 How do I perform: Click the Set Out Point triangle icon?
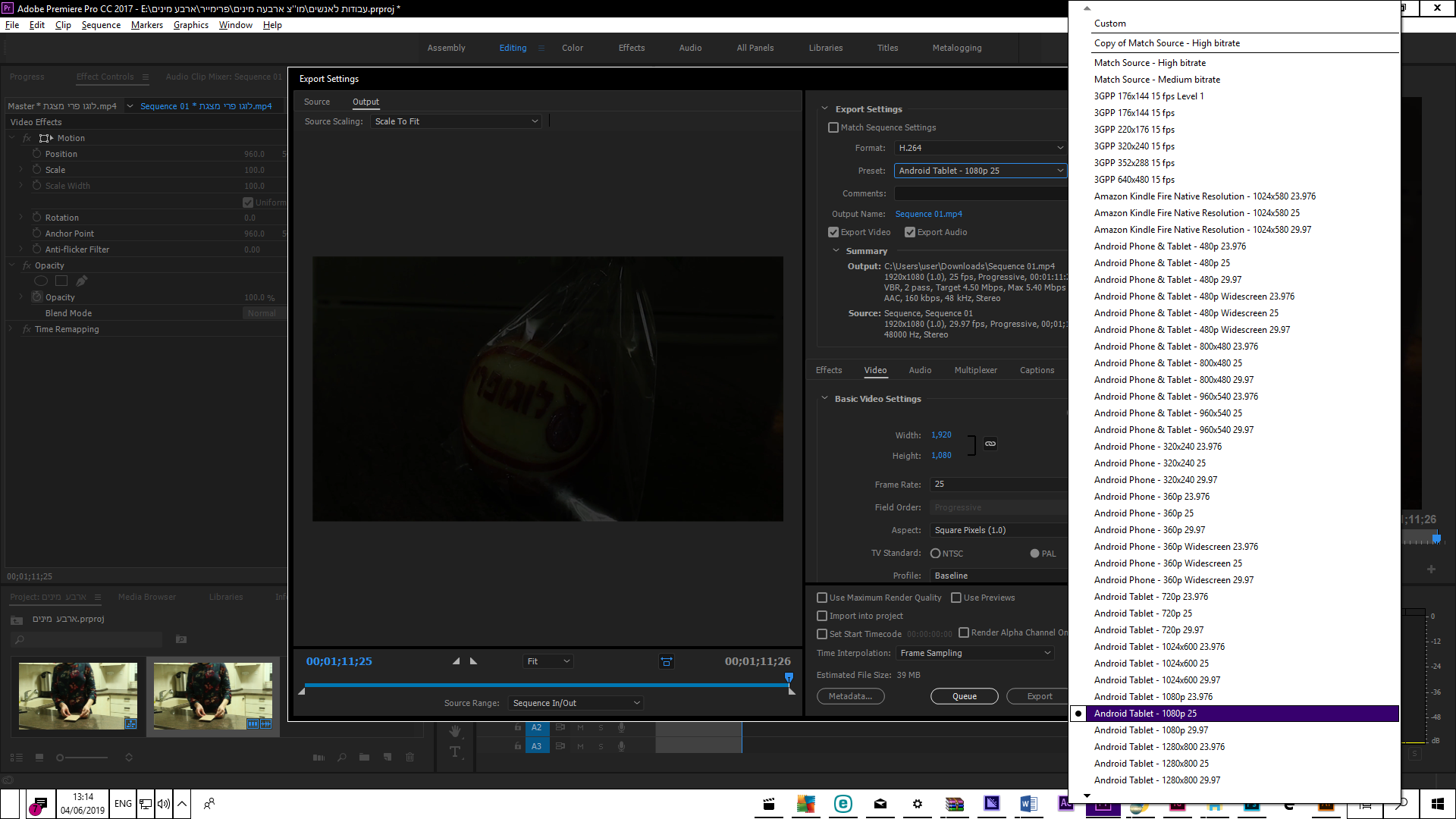click(474, 661)
